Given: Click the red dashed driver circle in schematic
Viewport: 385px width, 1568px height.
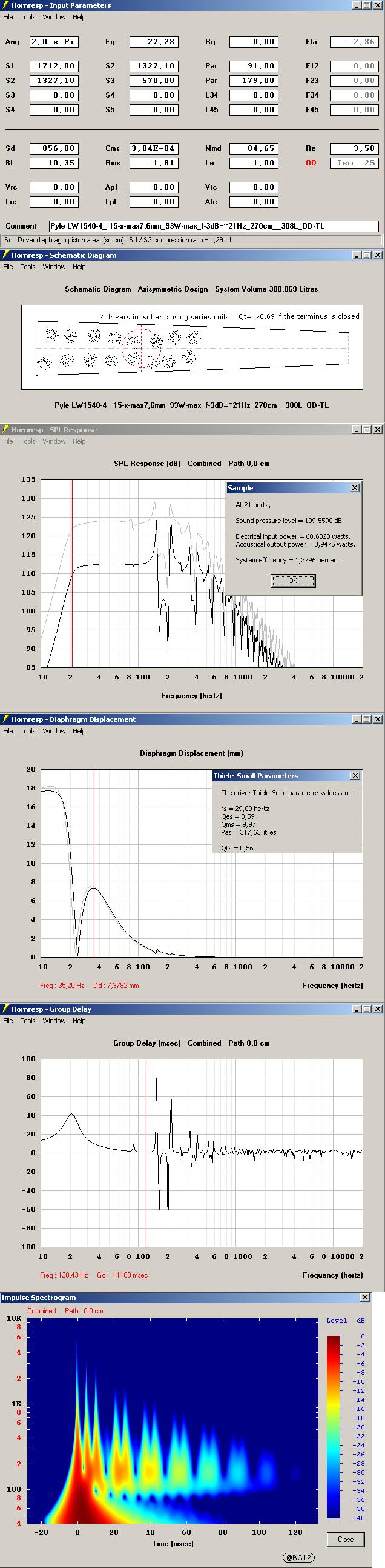Looking at the screenshot, I should tap(142, 348).
